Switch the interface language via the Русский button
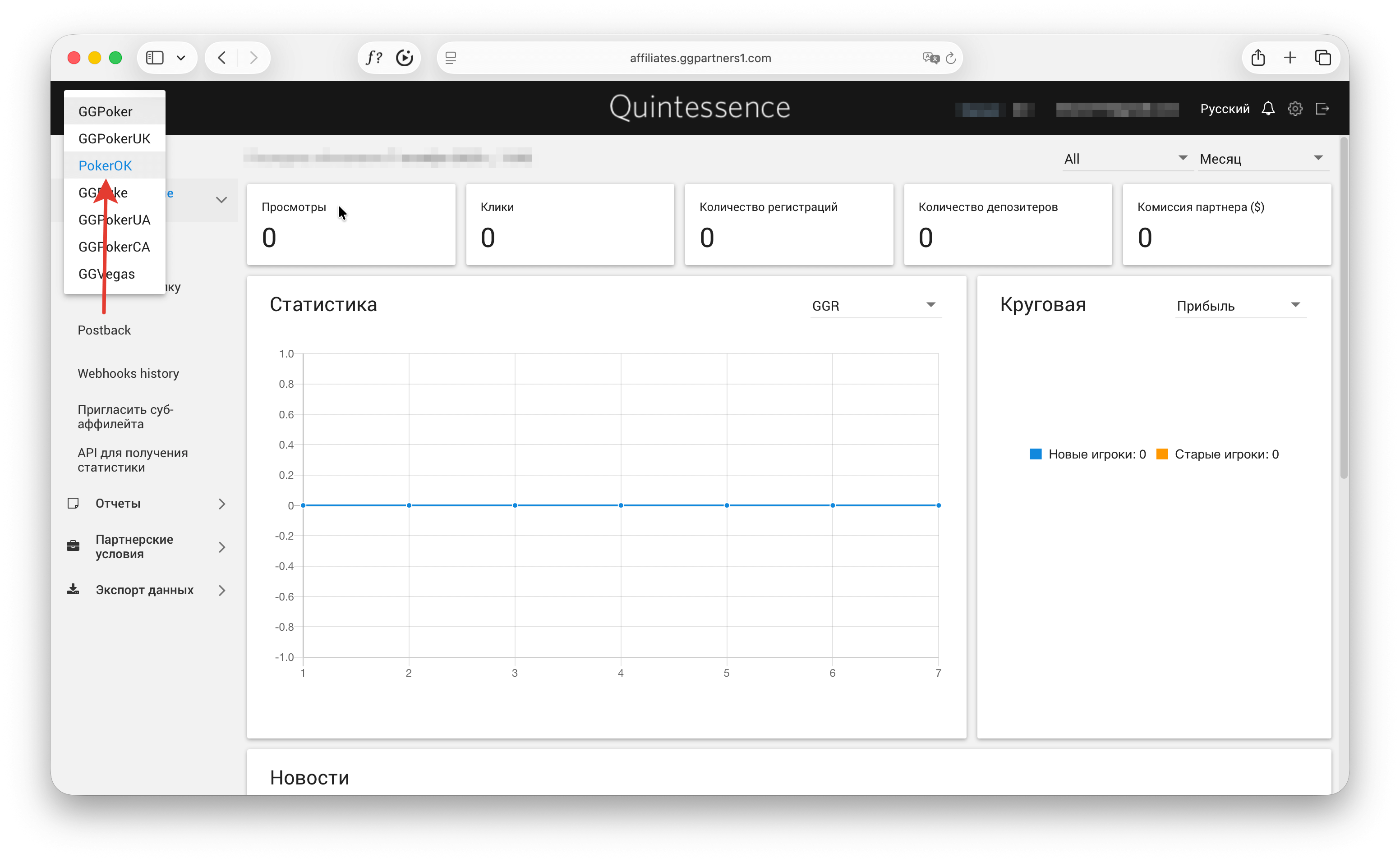 [1225, 108]
